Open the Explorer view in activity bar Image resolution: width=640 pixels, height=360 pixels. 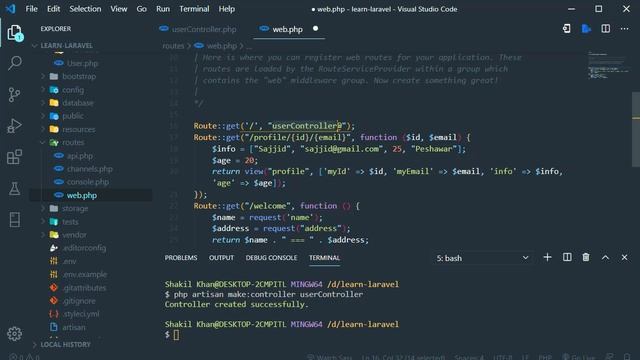[15, 33]
